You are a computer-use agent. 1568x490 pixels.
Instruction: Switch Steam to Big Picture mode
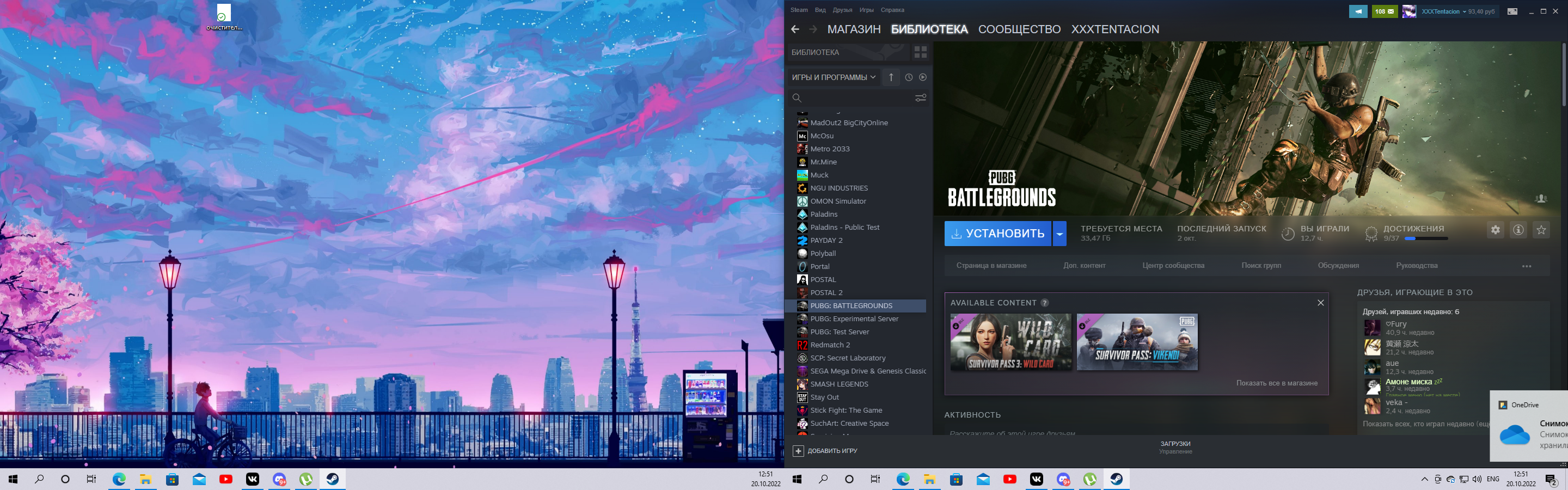(x=1512, y=11)
